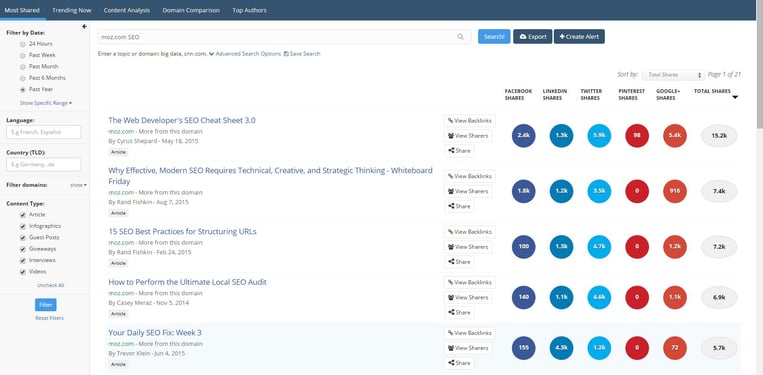Screen dimensions: 763x375
Task: Uncheck the Guest Posts content type
Action: [22, 237]
